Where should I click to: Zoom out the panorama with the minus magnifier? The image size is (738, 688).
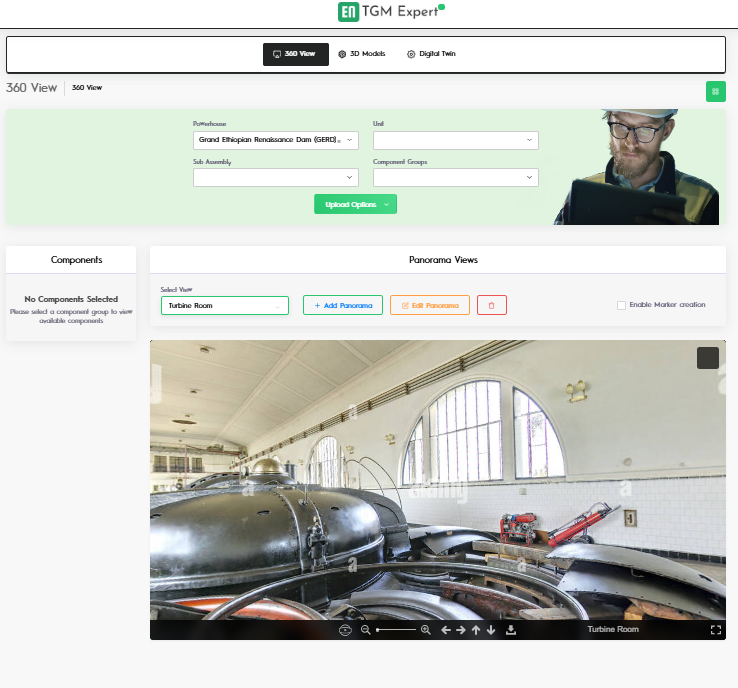pos(366,630)
